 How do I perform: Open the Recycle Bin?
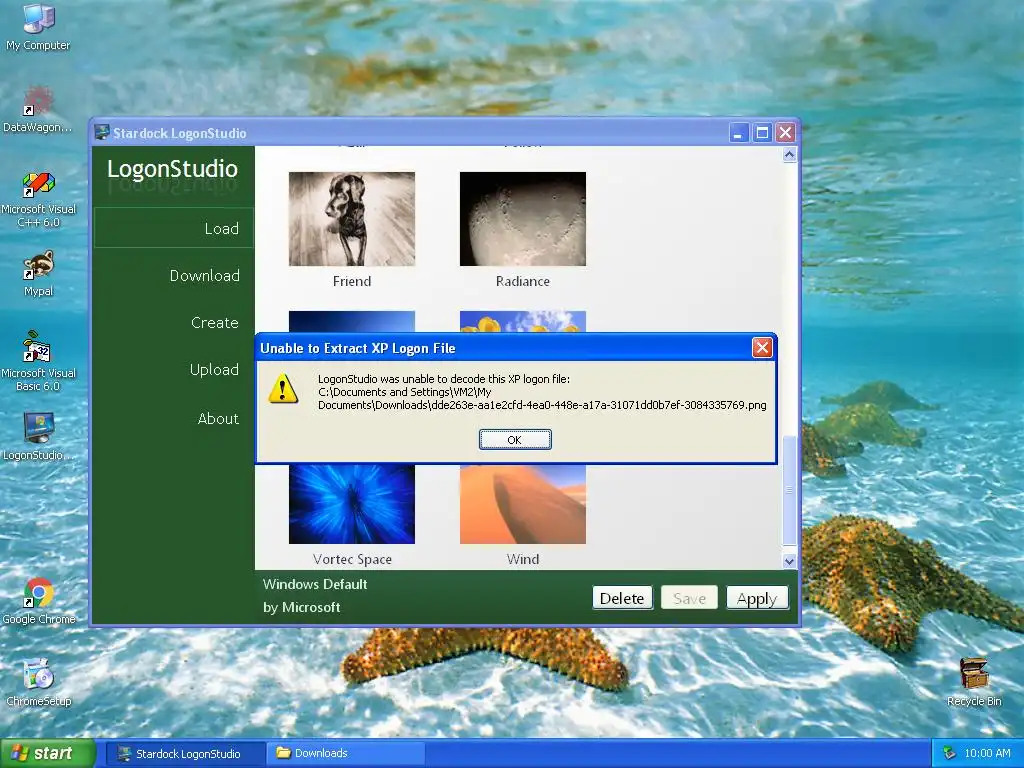point(974,682)
